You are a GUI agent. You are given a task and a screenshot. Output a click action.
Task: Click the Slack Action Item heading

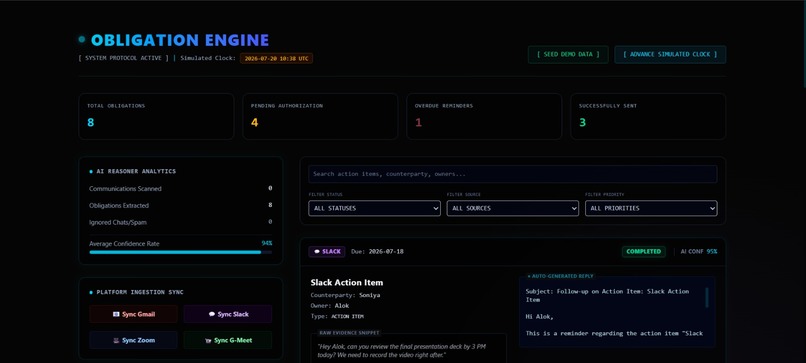click(346, 282)
